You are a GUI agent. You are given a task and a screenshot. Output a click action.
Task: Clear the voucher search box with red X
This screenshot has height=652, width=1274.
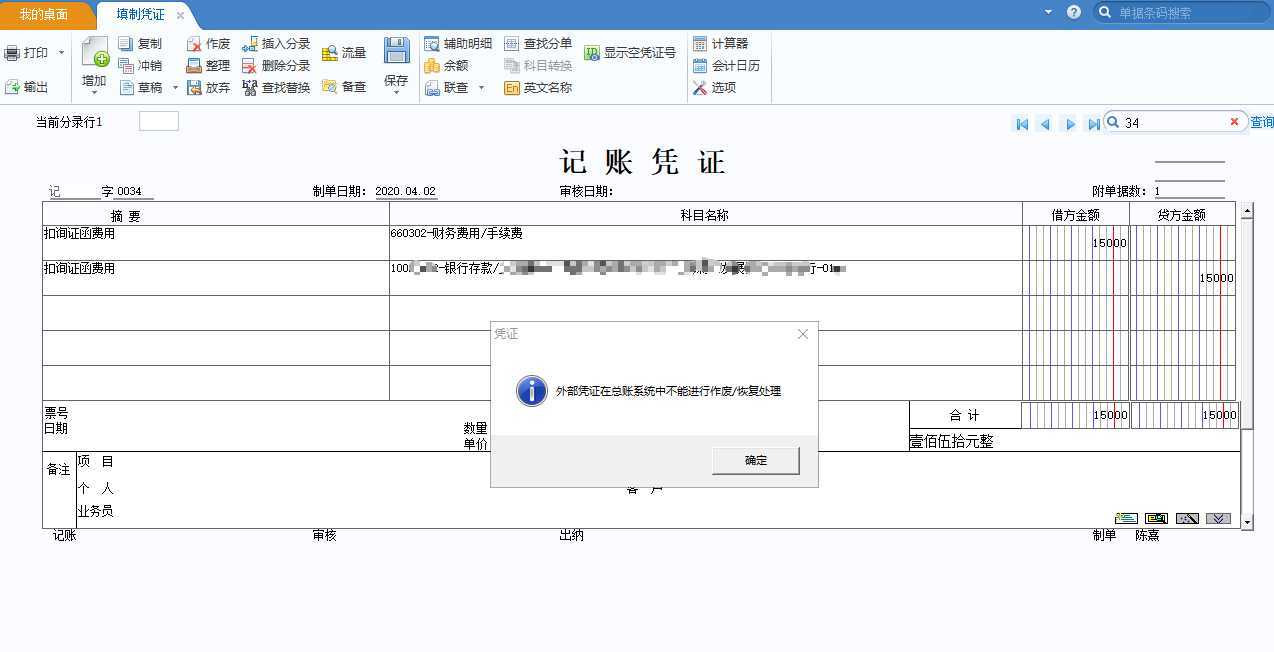click(1234, 122)
